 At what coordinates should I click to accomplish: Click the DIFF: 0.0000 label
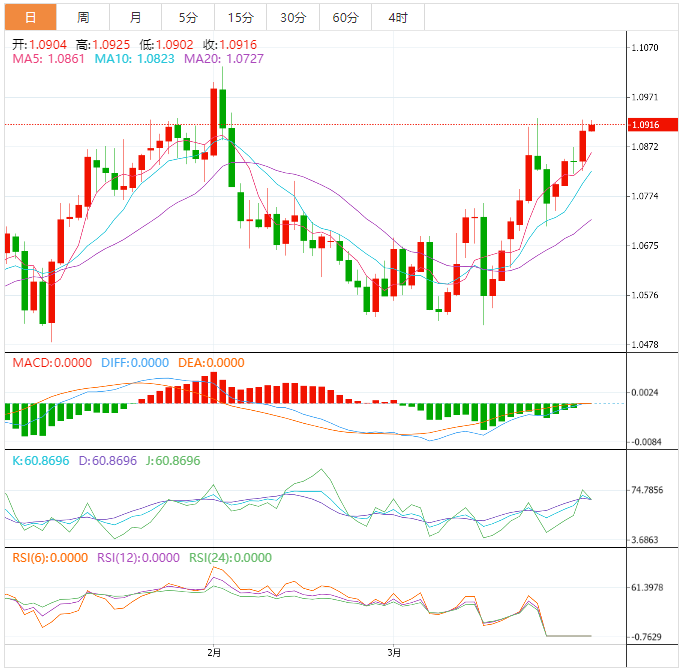(134, 362)
